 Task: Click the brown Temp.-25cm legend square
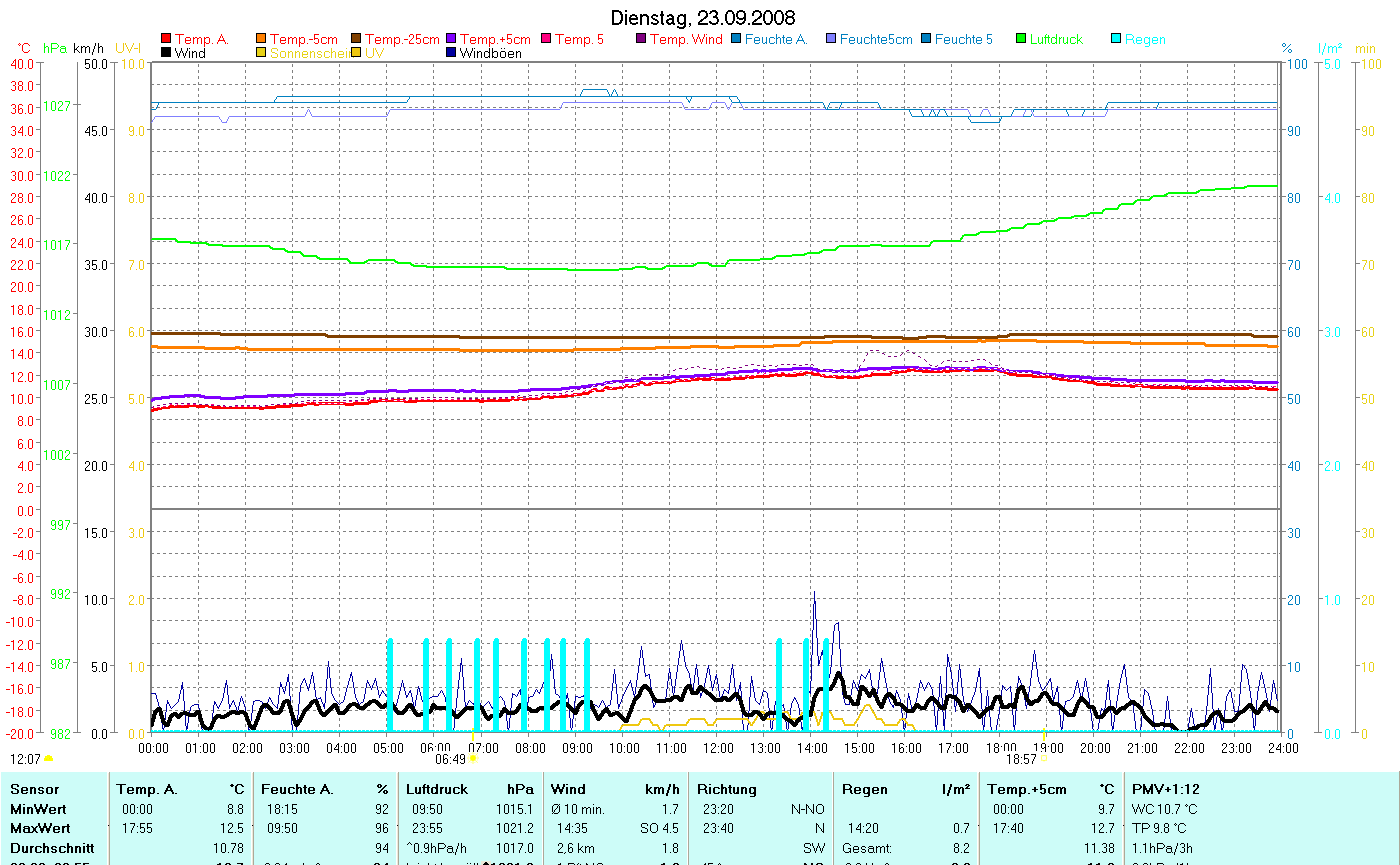click(x=357, y=39)
